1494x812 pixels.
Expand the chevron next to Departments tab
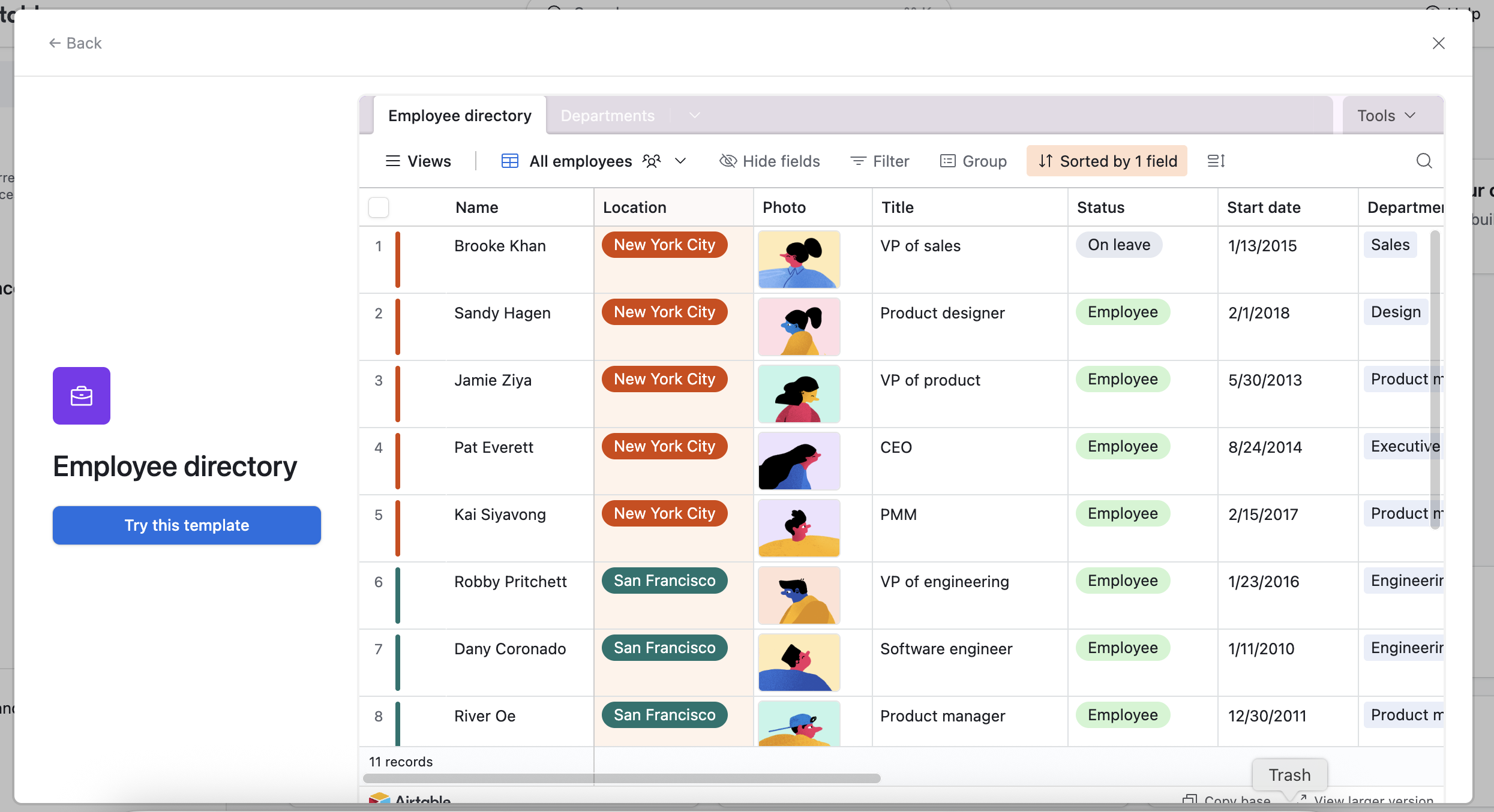[x=694, y=115]
